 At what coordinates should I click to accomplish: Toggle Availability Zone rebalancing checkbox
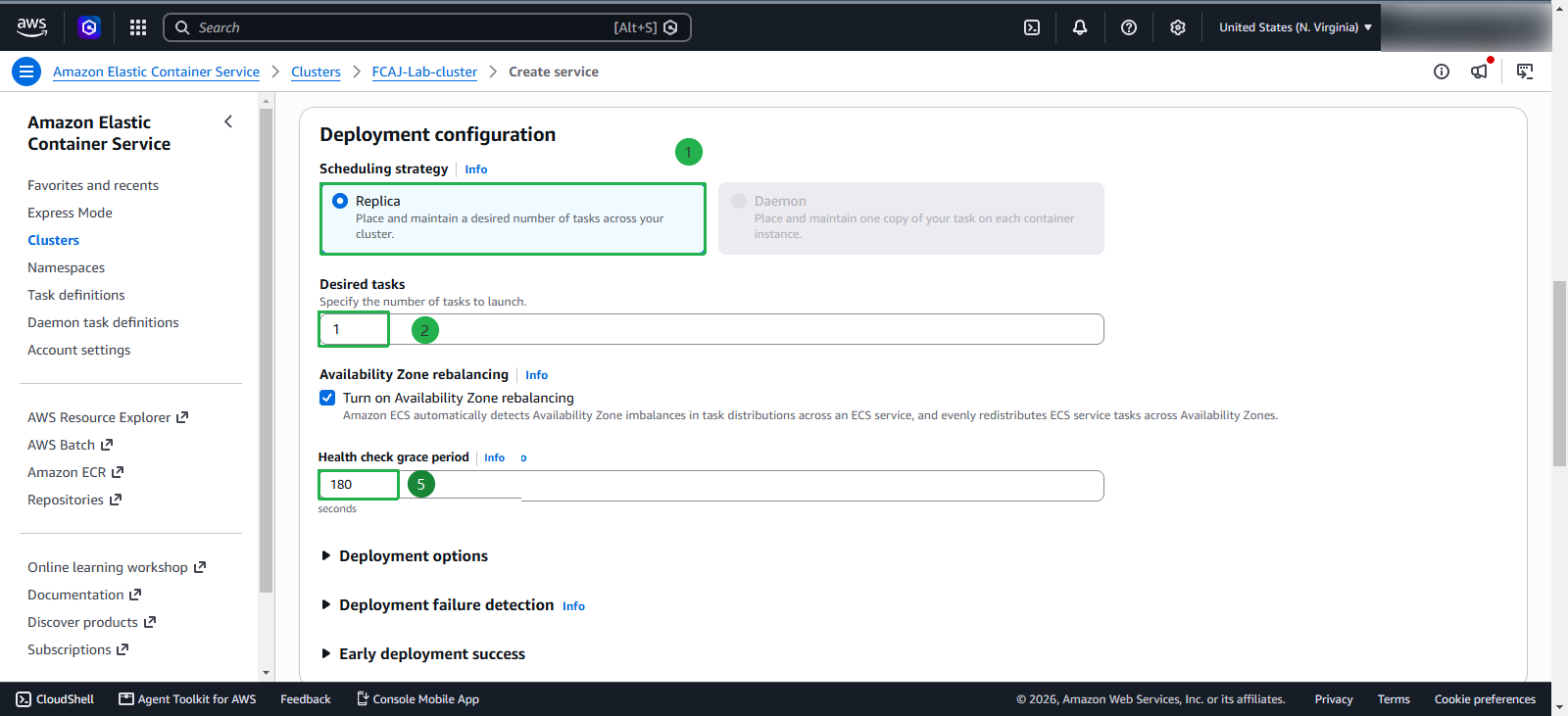pyautogui.click(x=327, y=398)
